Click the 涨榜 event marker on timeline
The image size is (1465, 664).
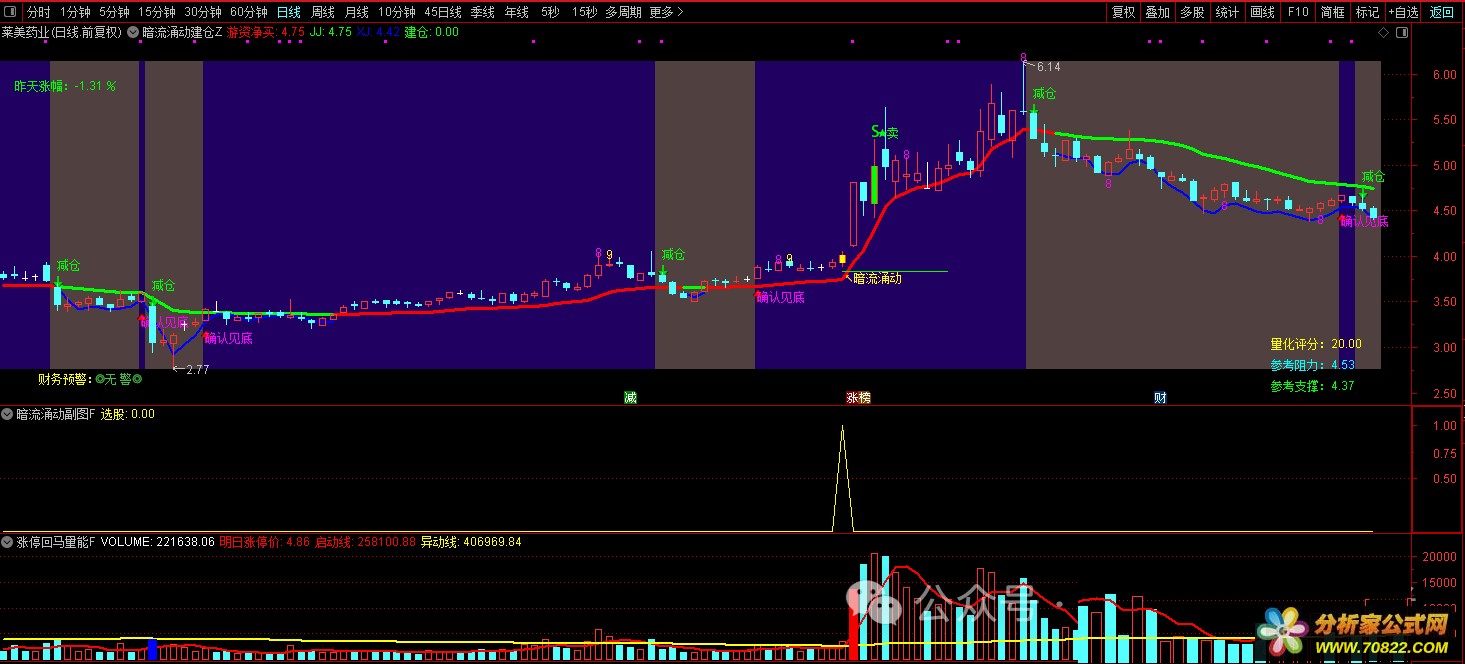pyautogui.click(x=858, y=397)
